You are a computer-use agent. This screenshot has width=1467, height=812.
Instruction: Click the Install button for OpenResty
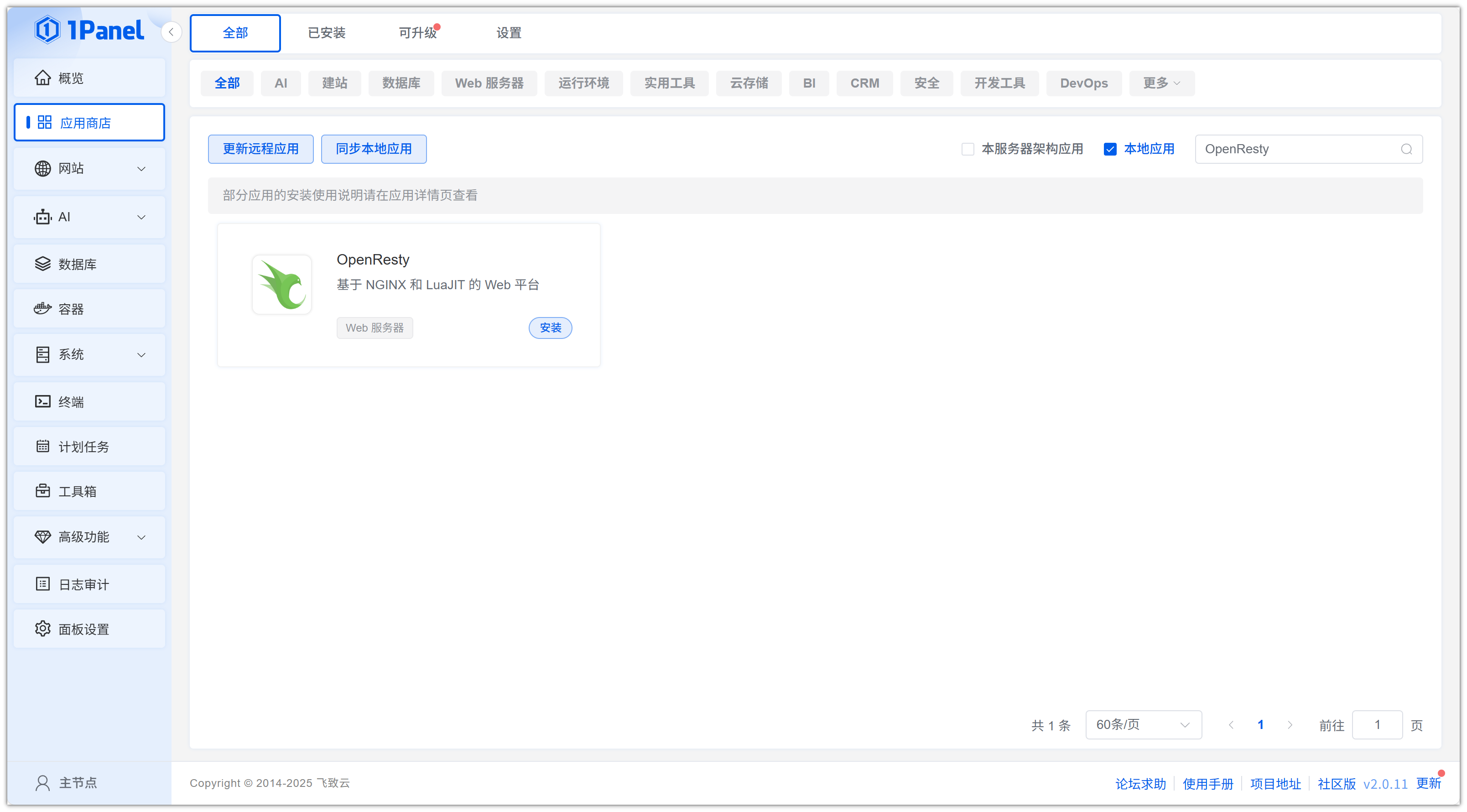click(550, 328)
